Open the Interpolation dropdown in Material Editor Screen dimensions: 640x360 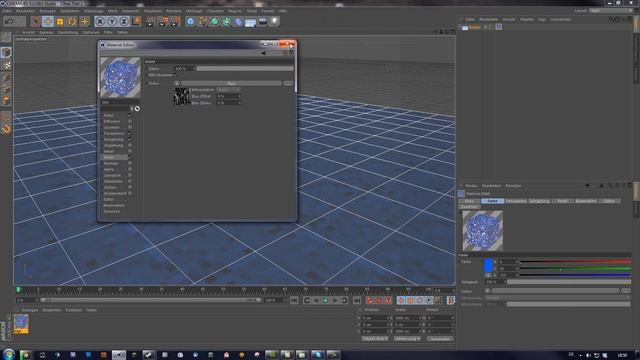point(229,90)
